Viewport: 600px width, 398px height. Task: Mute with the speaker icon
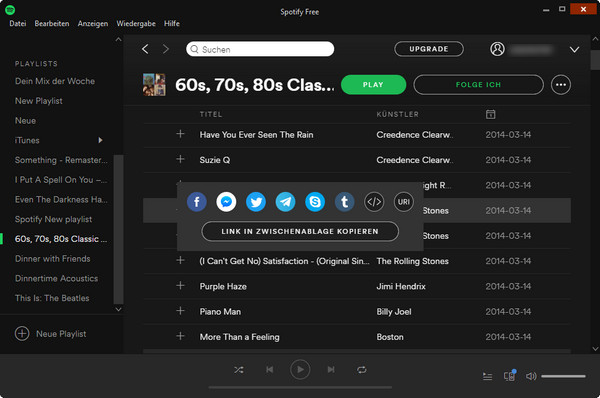pyautogui.click(x=531, y=377)
